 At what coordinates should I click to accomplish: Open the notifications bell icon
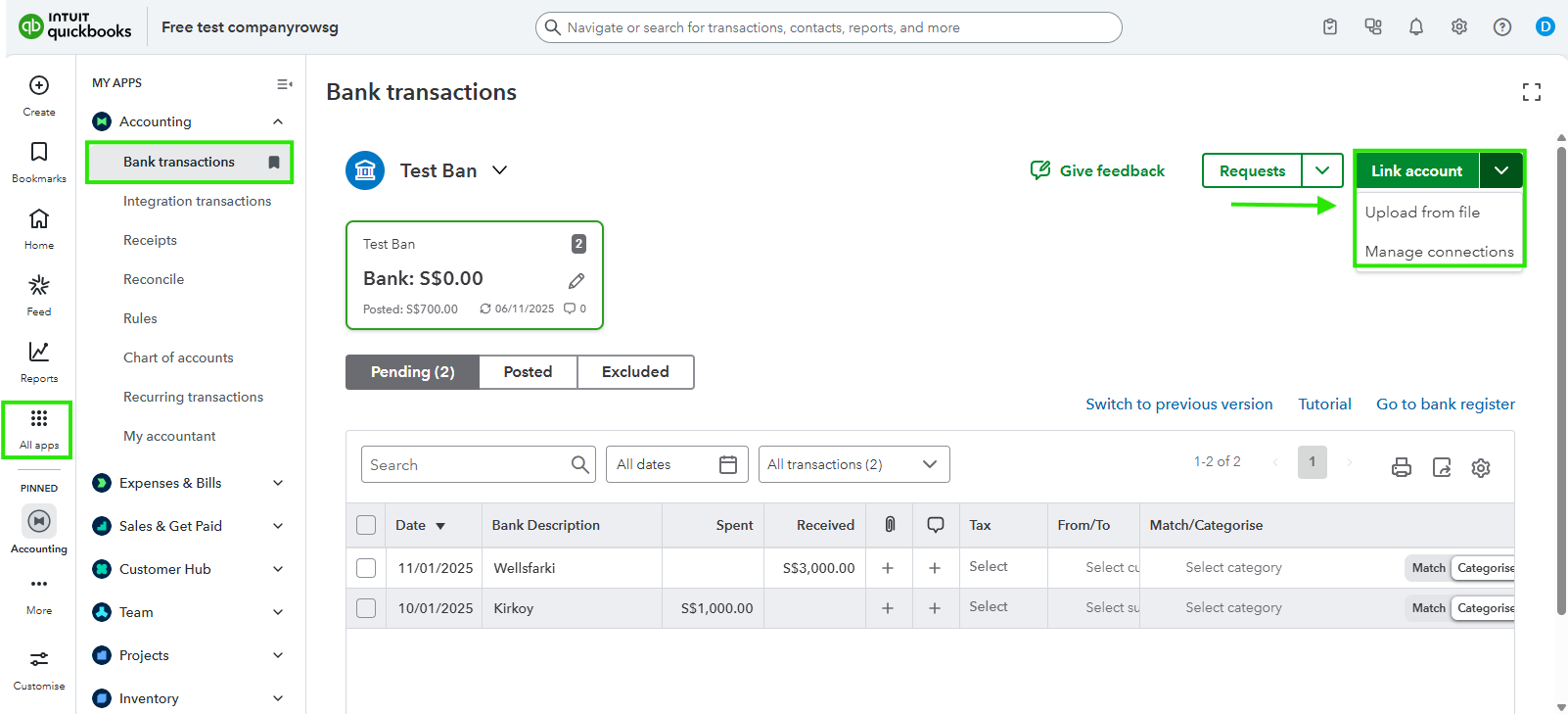tap(1416, 27)
